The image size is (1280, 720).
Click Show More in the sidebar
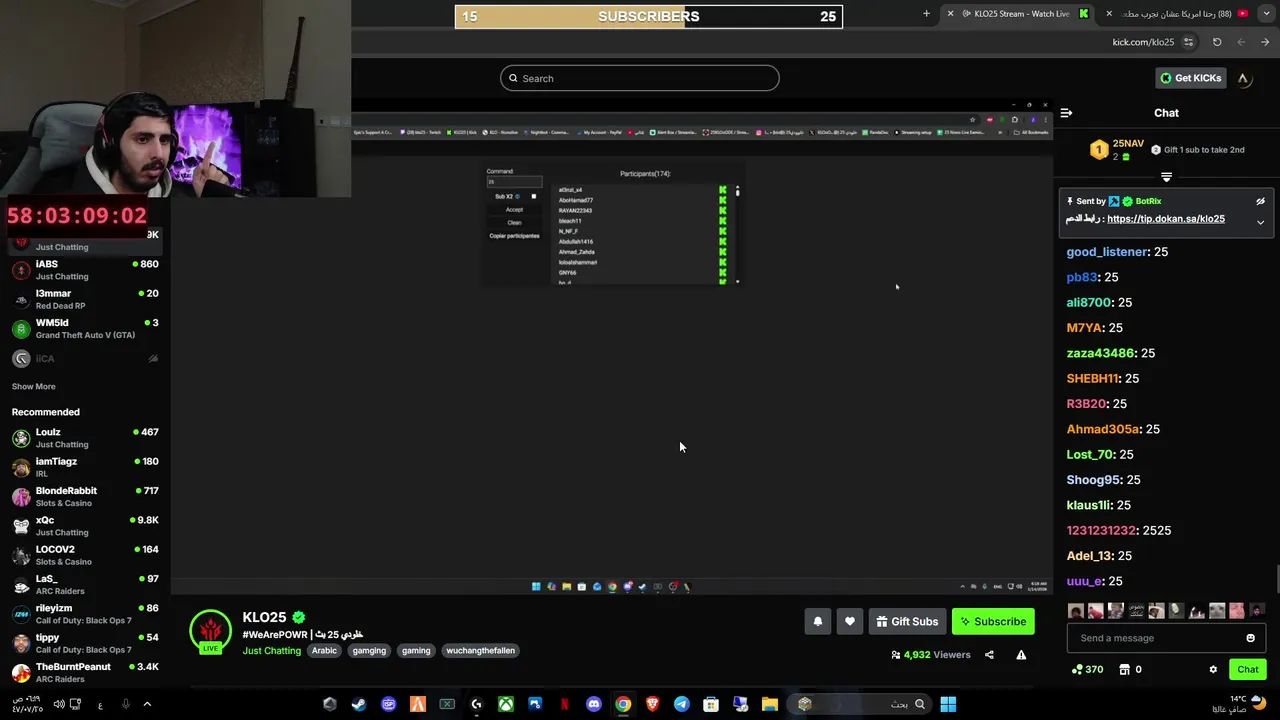[33, 387]
